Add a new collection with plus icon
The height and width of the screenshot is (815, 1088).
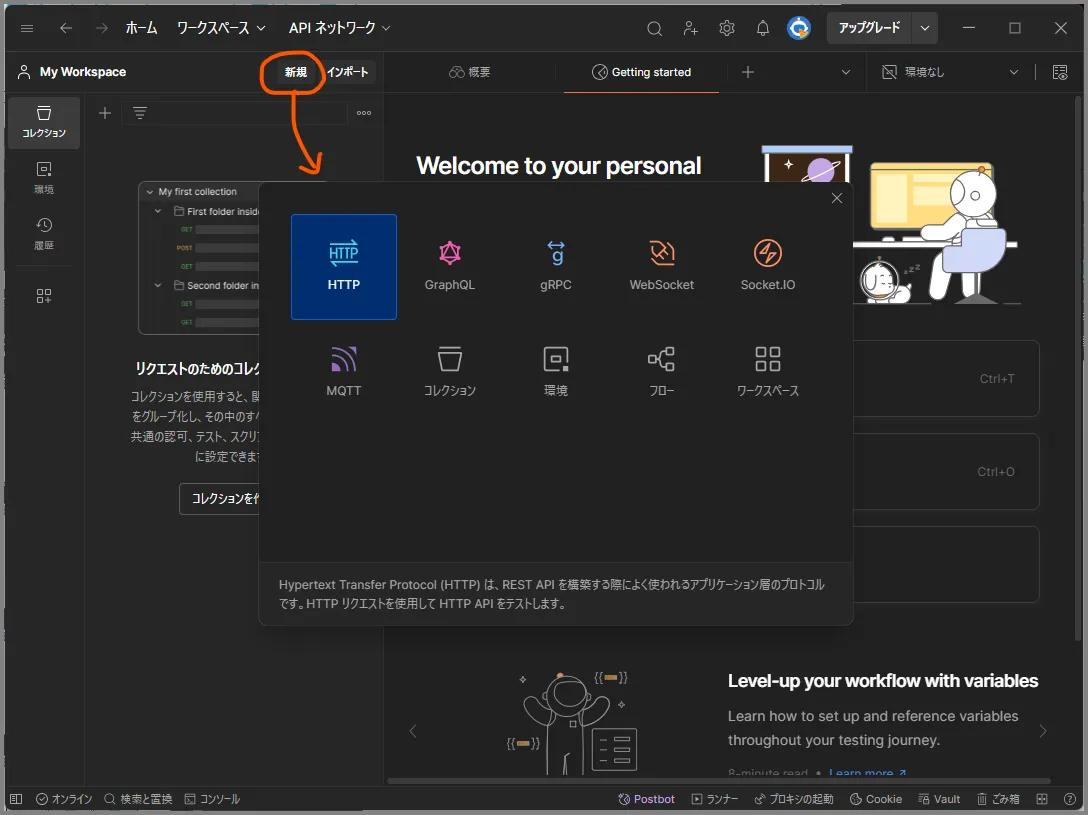pyautogui.click(x=105, y=113)
